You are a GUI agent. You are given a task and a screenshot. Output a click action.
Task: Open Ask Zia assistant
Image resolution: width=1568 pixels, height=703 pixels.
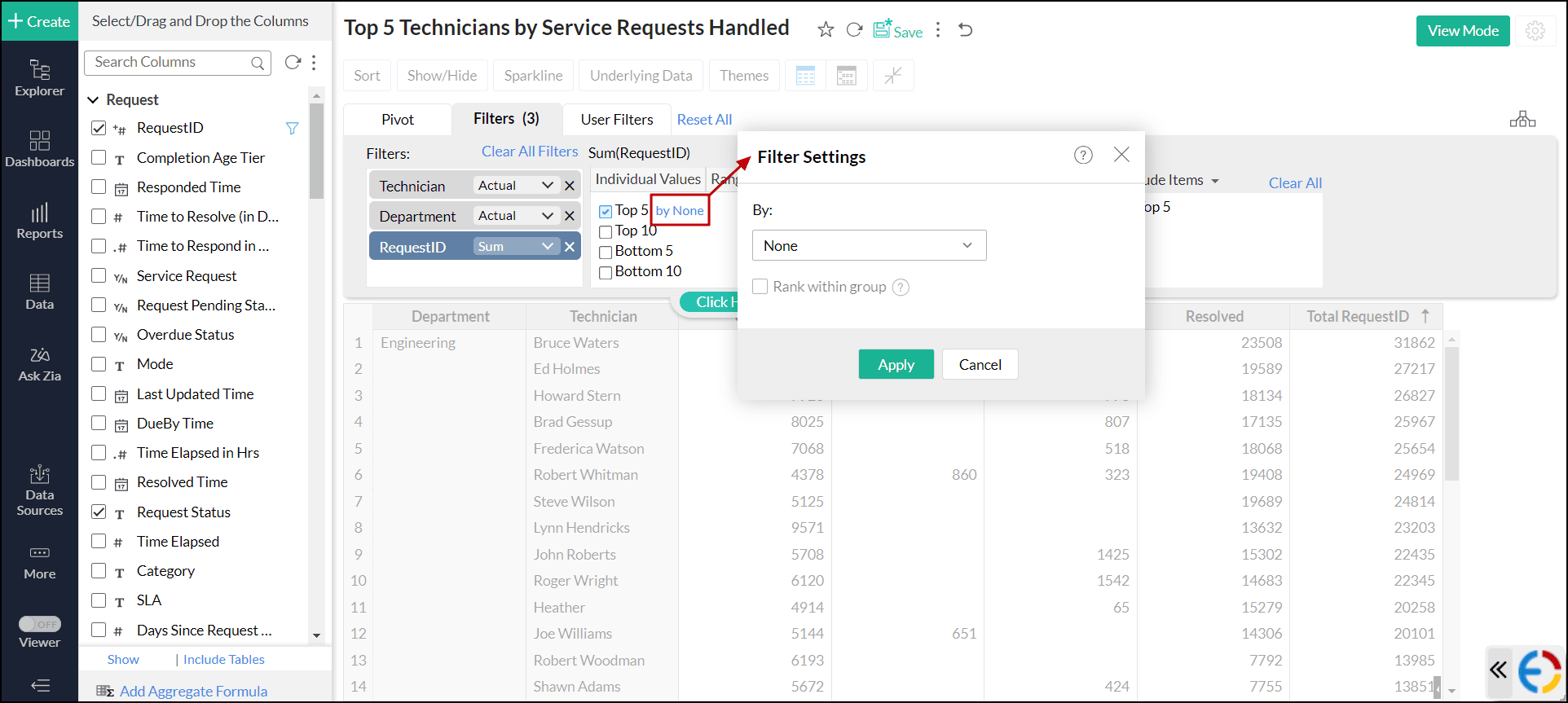39,364
